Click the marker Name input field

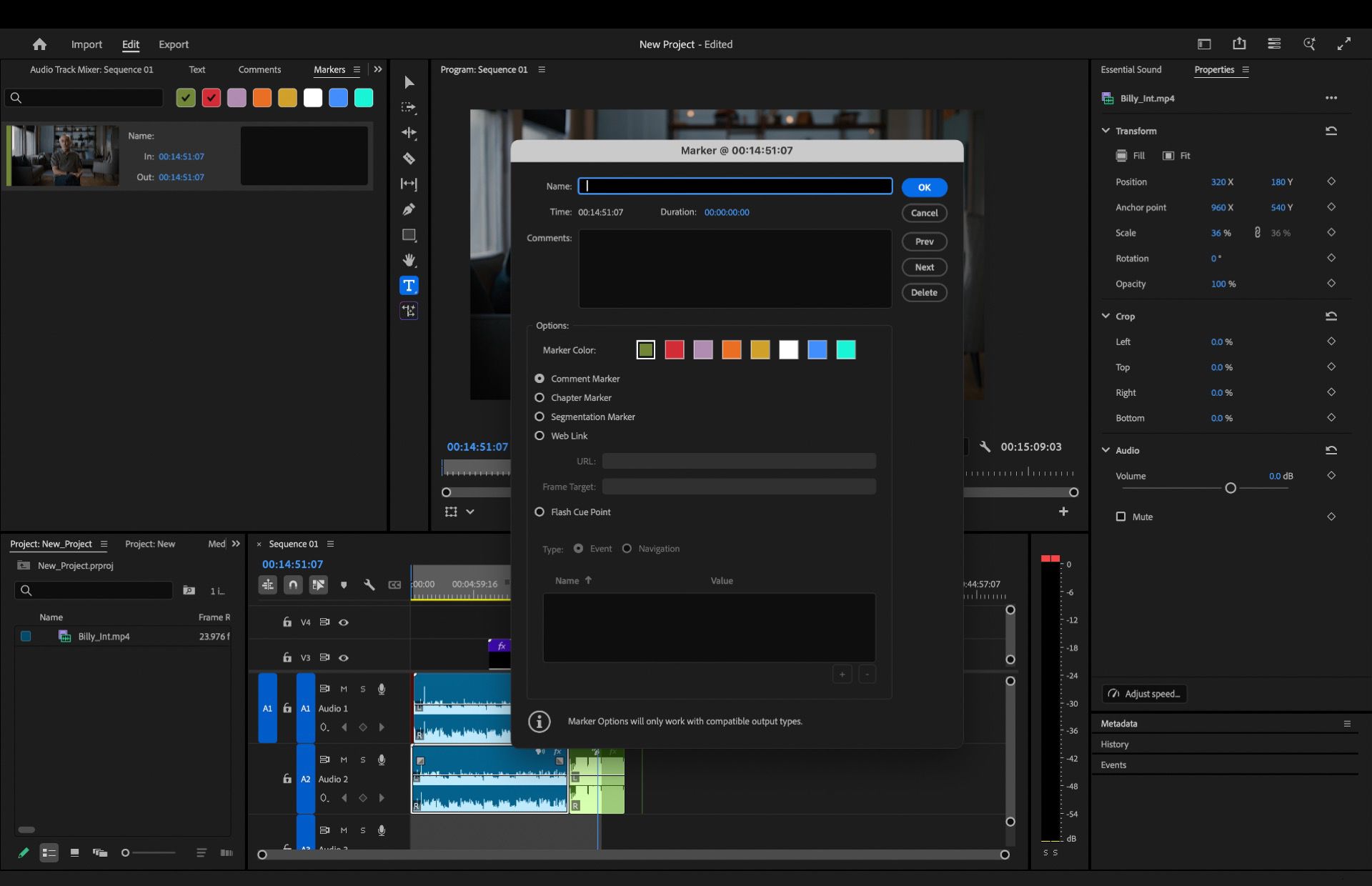click(735, 186)
